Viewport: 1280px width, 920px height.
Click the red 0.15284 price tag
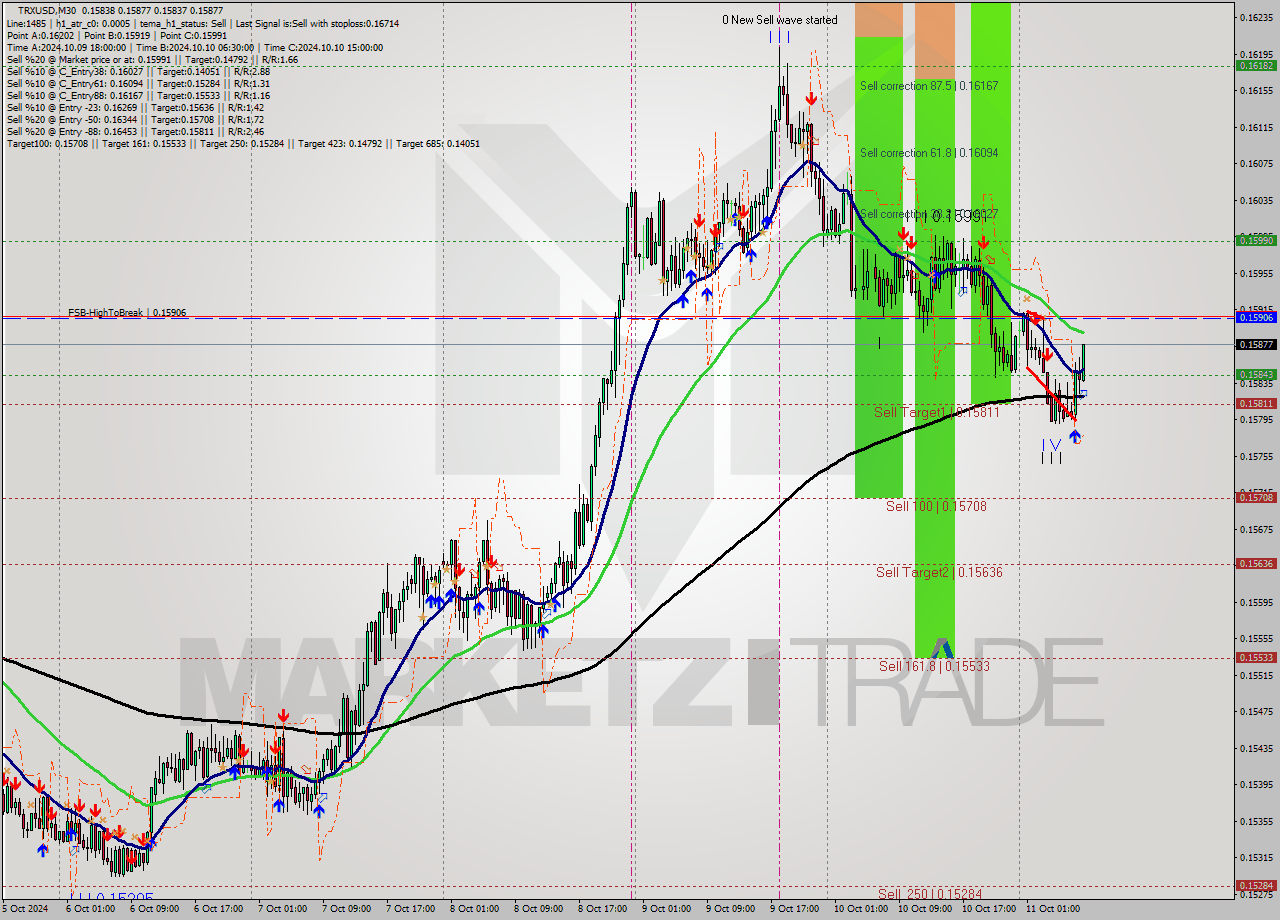1256,885
